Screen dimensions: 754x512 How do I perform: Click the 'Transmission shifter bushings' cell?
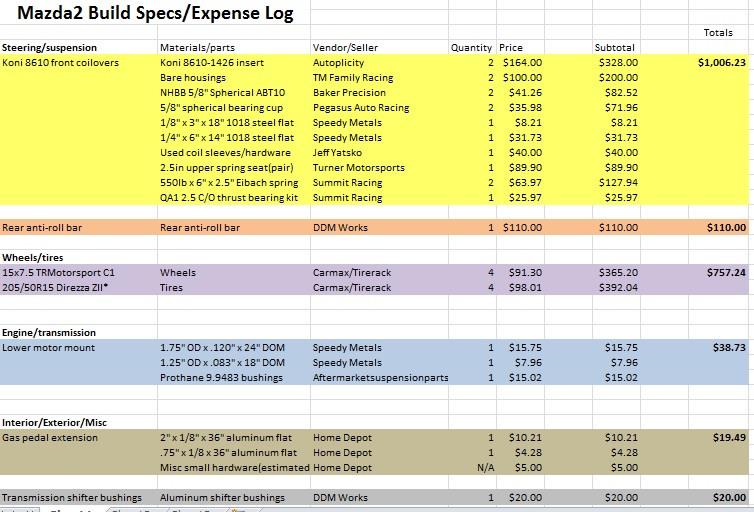point(78,498)
